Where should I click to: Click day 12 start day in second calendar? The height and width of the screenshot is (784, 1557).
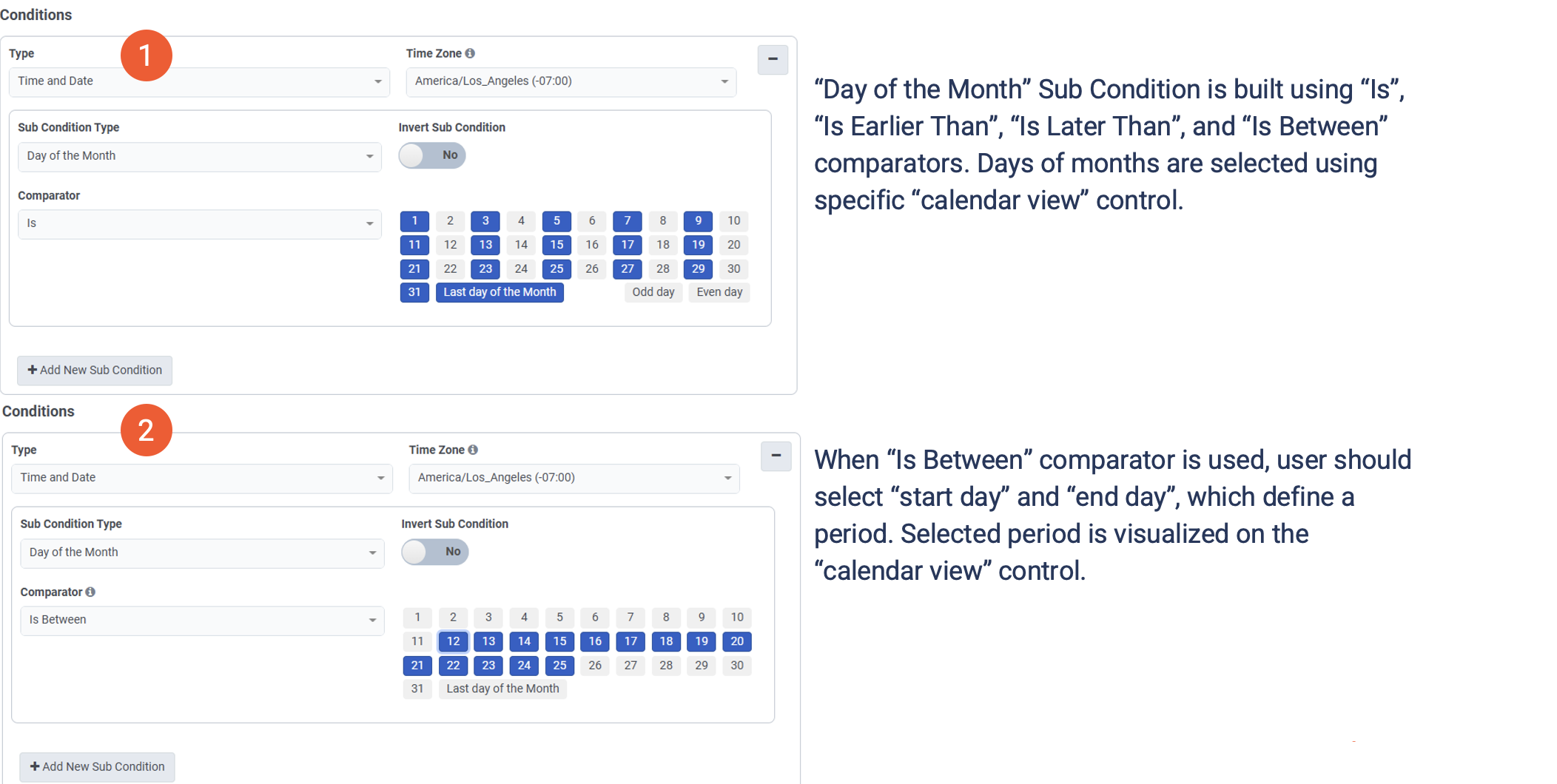(x=453, y=641)
